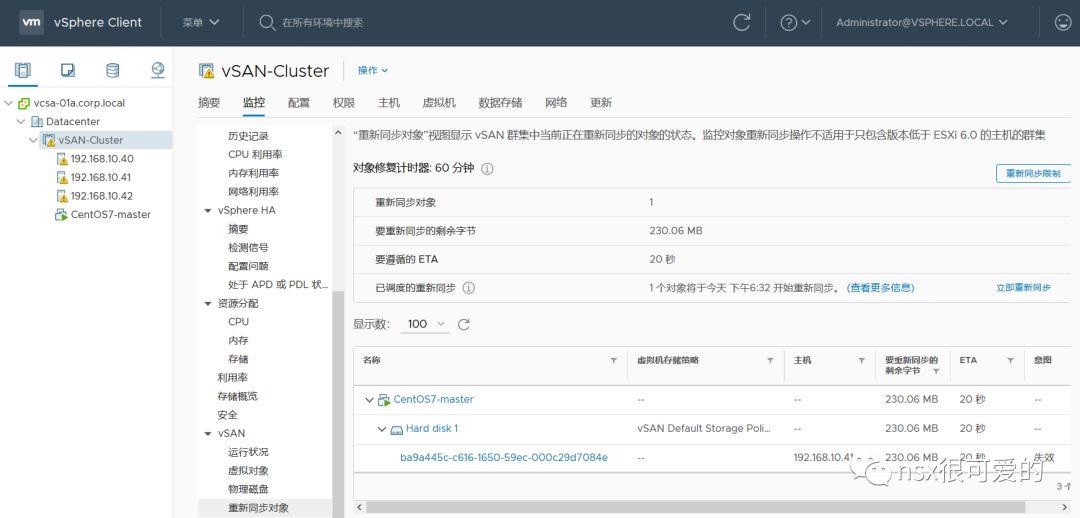Open the 配置 tab

[298, 103]
